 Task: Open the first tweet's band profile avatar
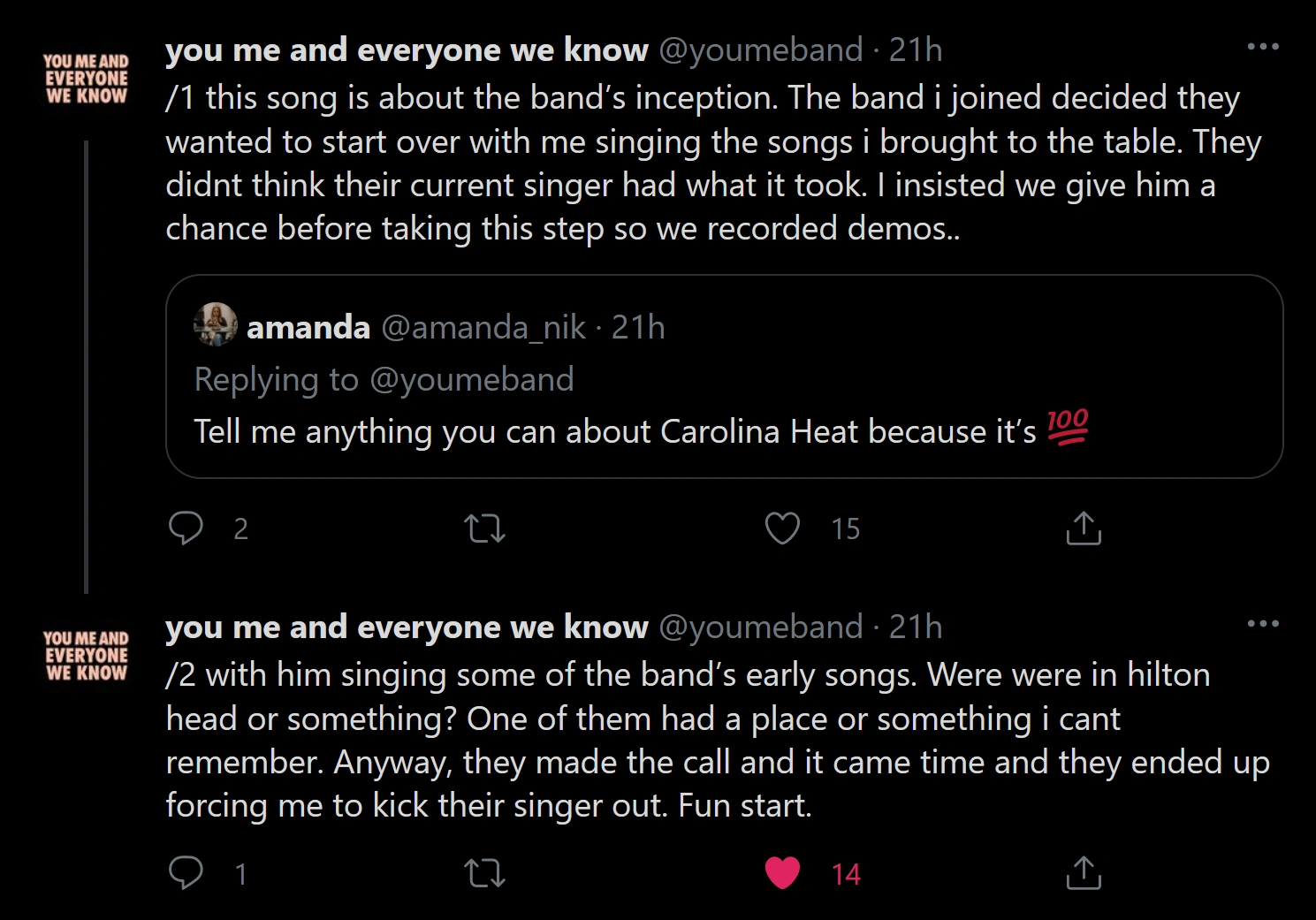[x=87, y=79]
